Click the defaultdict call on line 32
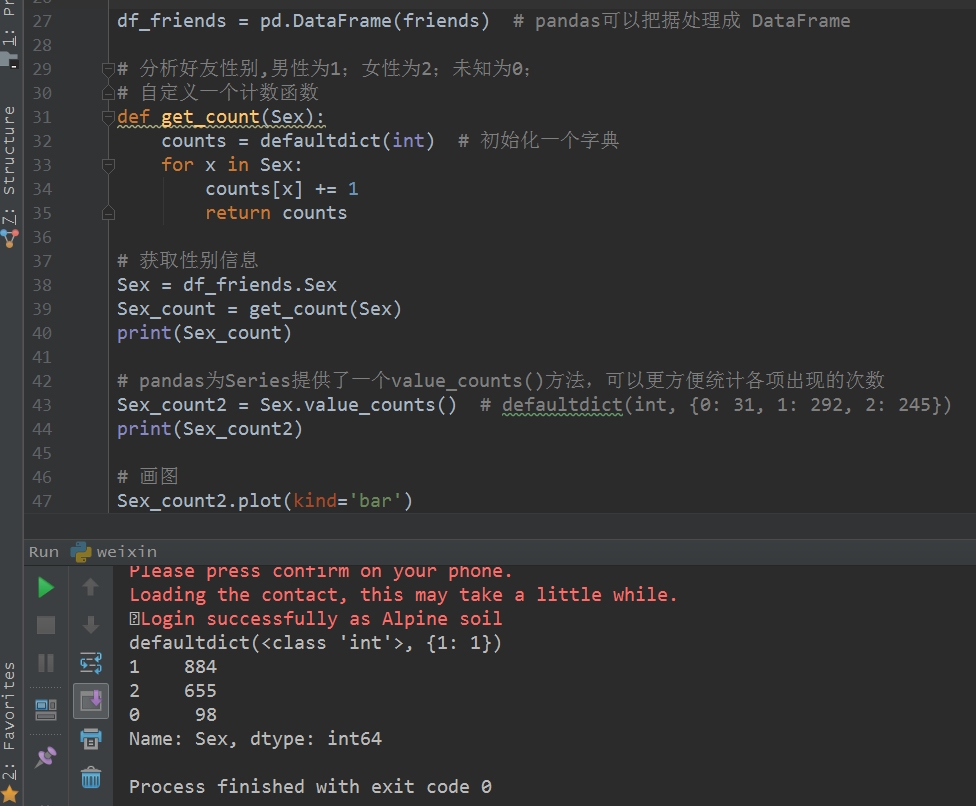The image size is (976, 806). [x=347, y=141]
